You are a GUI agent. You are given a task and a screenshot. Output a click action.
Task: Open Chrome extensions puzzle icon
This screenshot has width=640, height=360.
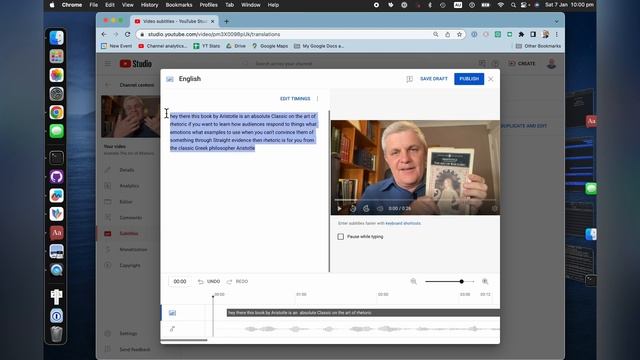(x=521, y=35)
